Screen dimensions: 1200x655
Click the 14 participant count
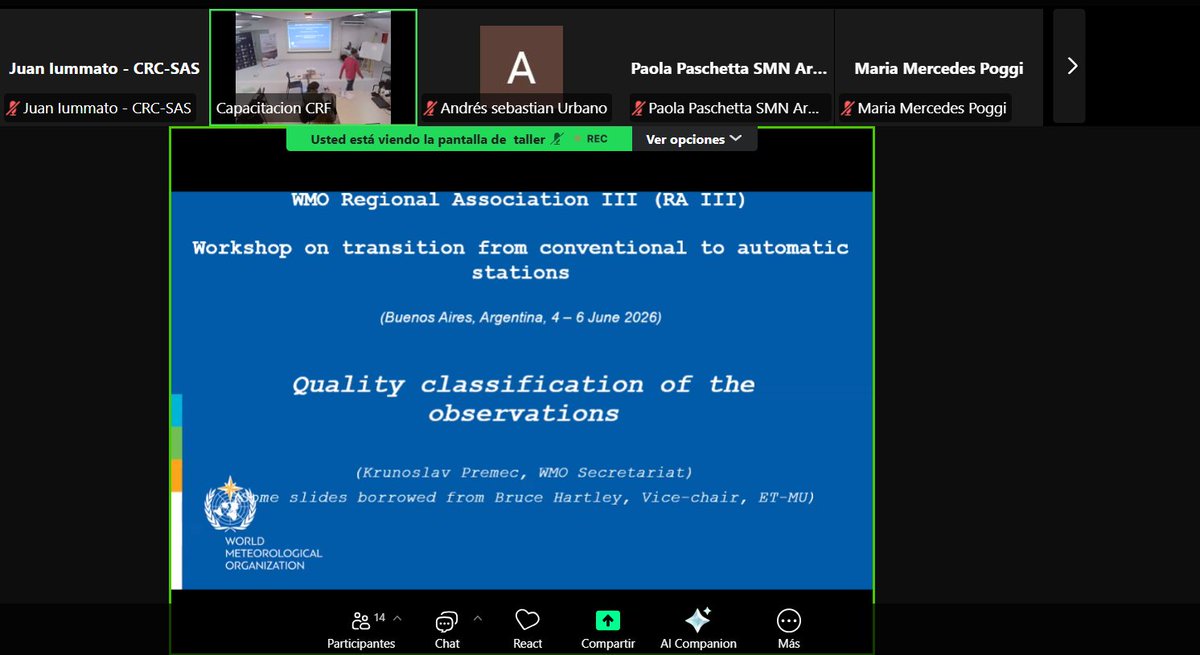coord(380,618)
